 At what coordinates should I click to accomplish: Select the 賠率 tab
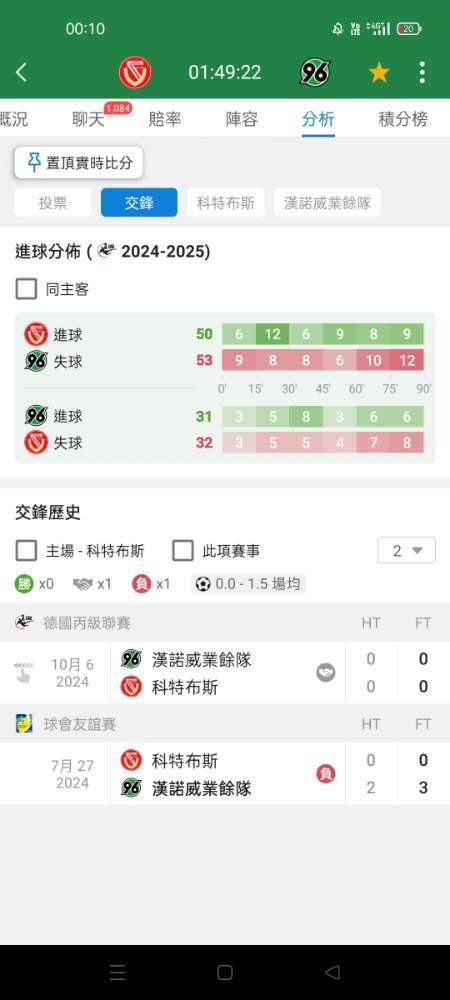165,119
